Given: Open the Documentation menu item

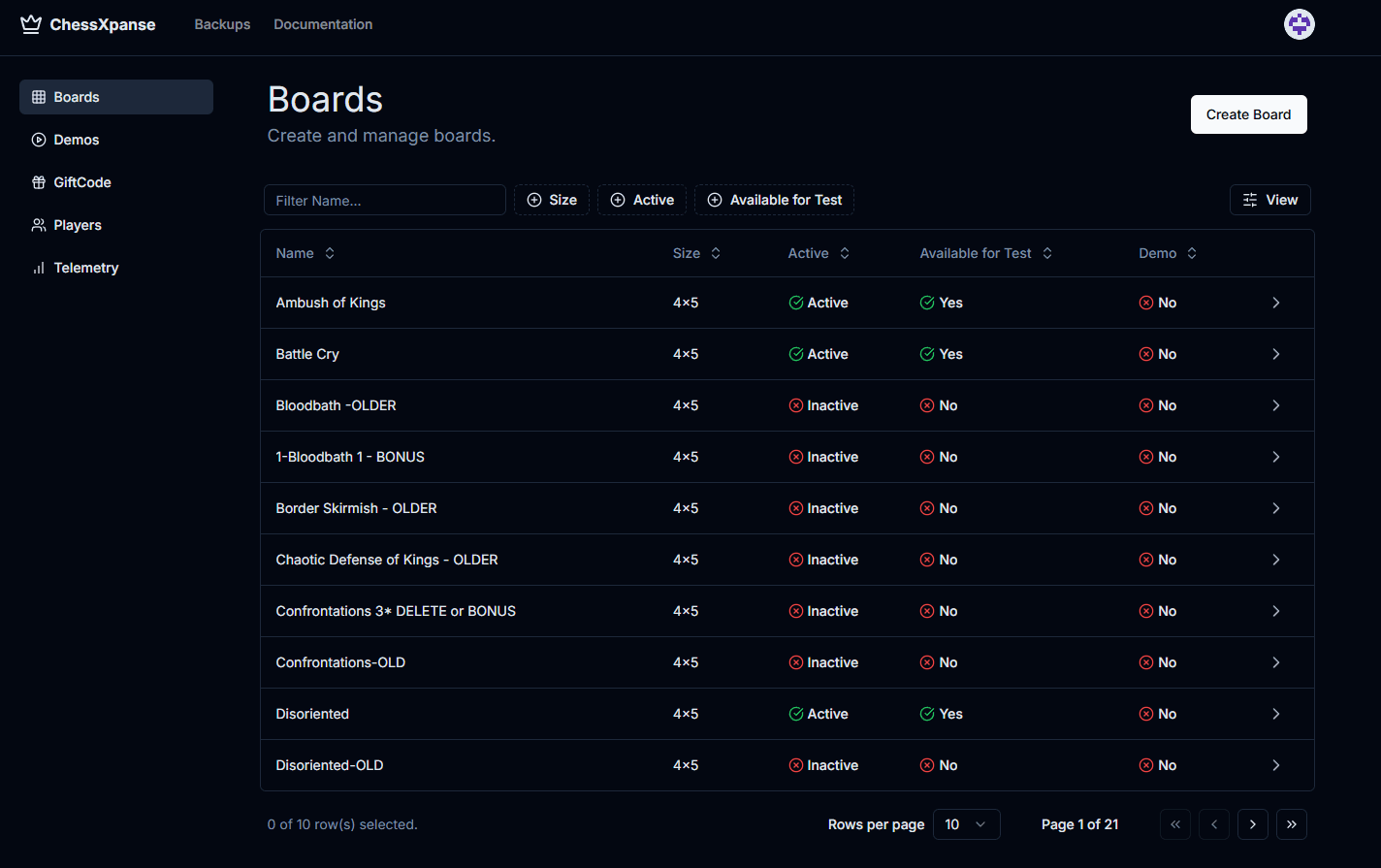Looking at the screenshot, I should coord(323,23).
